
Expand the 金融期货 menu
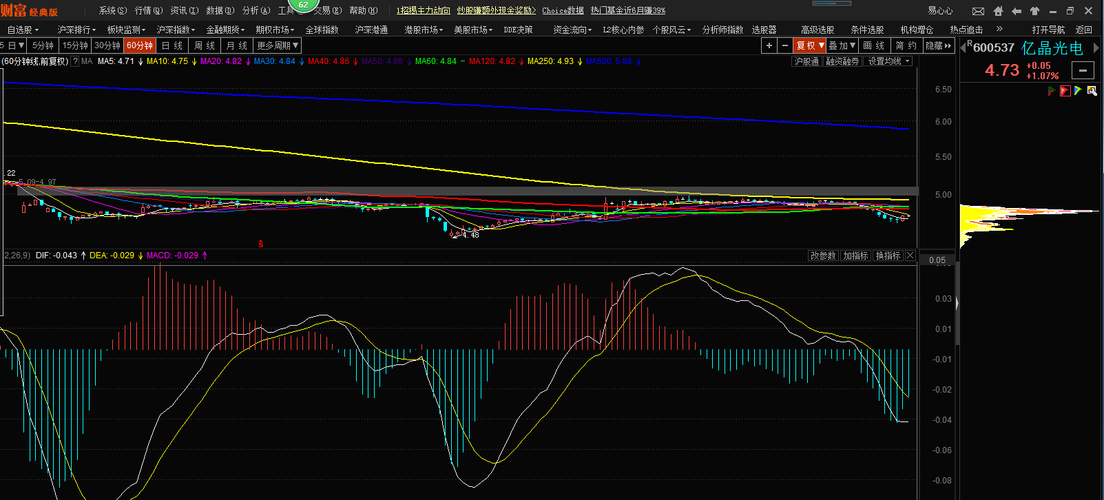click(x=225, y=30)
